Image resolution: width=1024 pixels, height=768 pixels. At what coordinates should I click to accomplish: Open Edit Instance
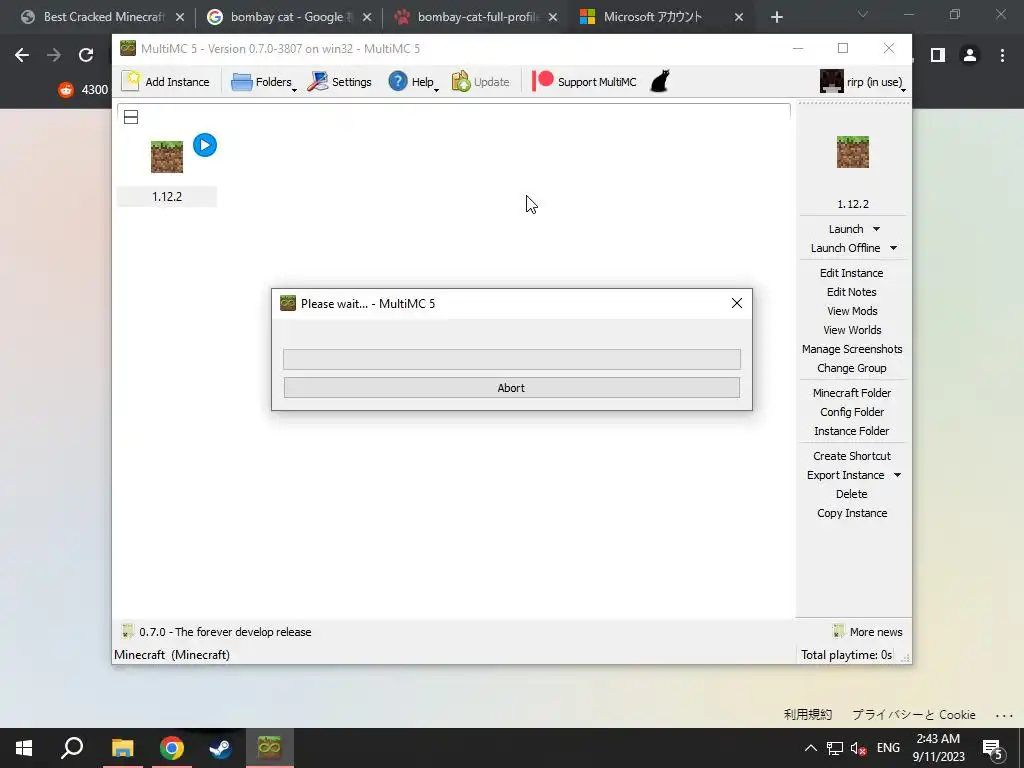852,273
